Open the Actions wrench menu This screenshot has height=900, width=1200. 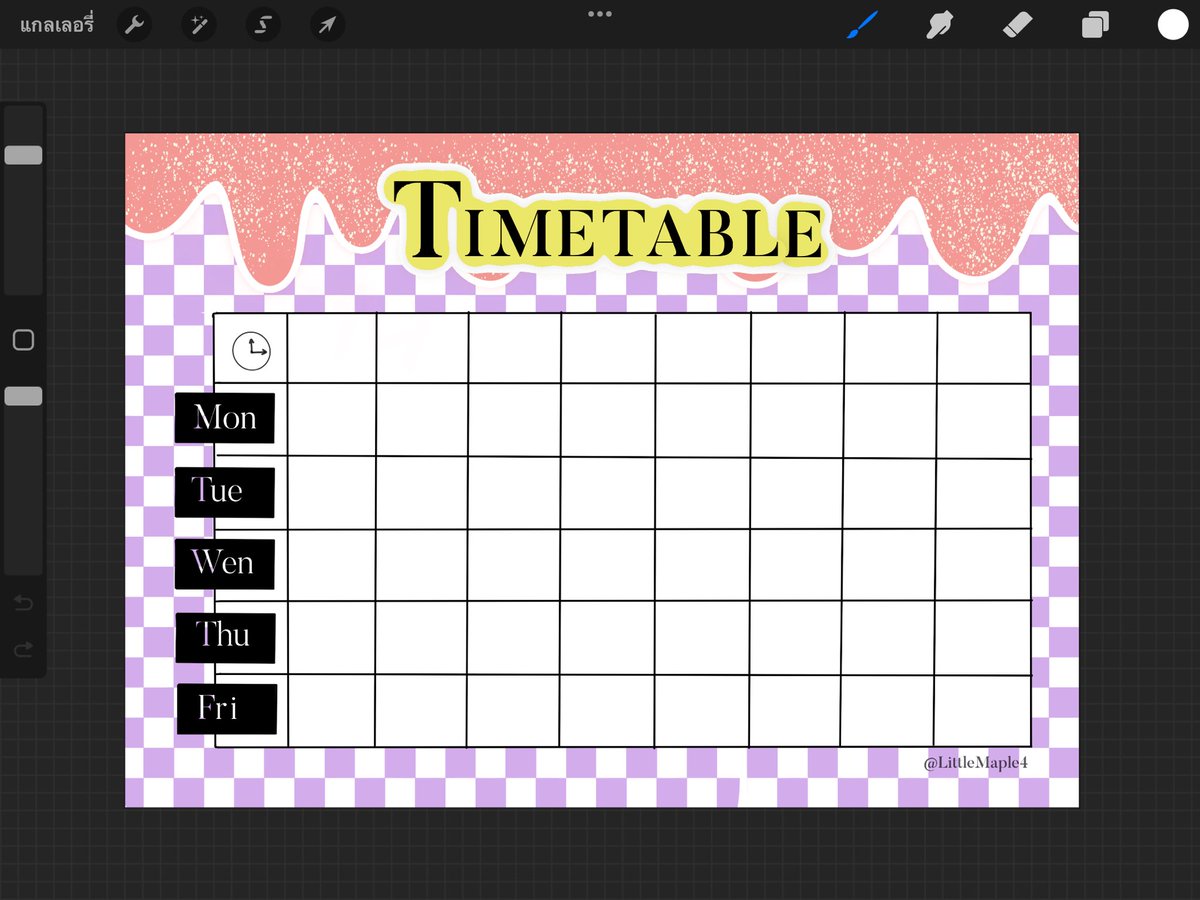click(133, 25)
